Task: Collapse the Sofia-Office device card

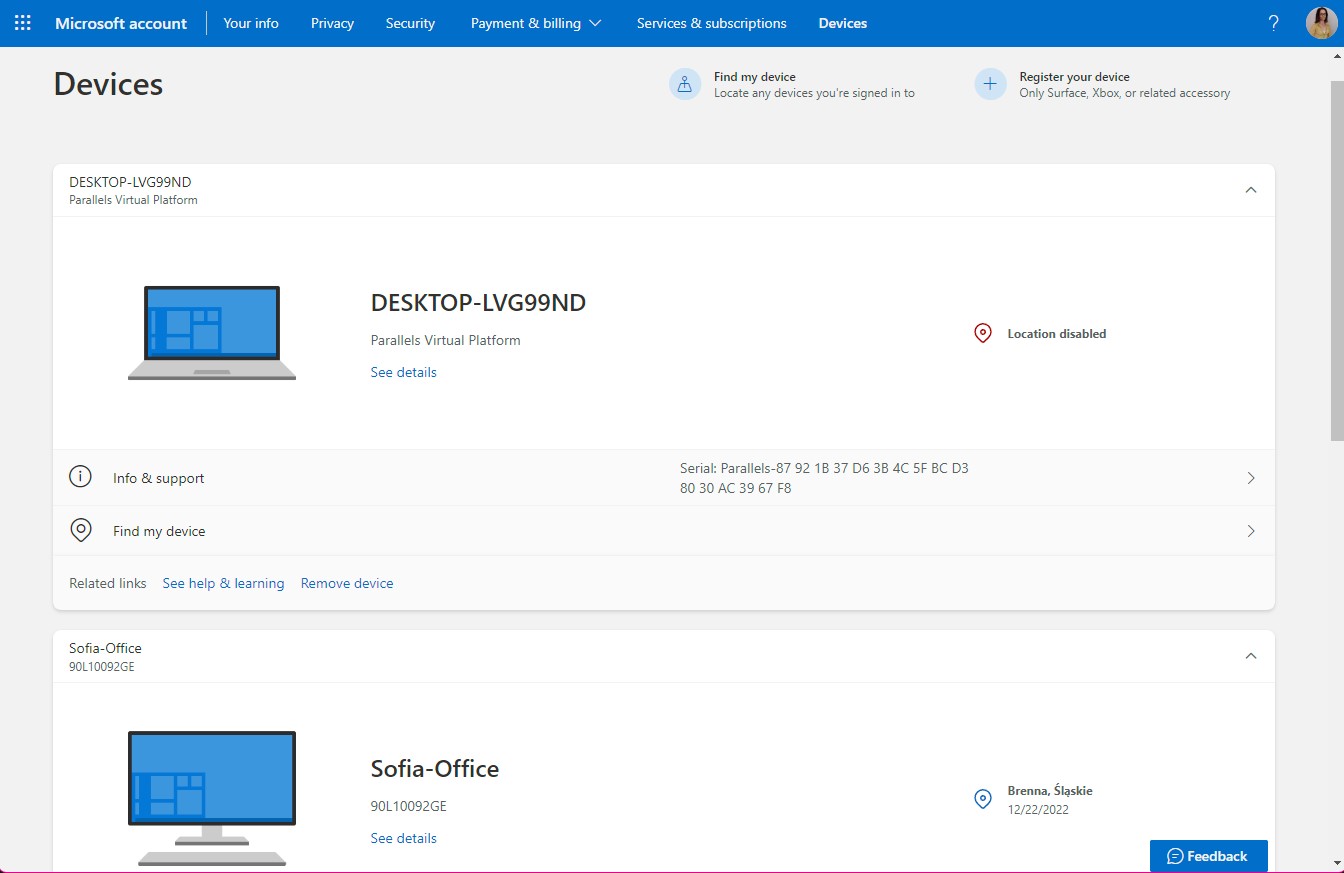Action: tap(1250, 655)
